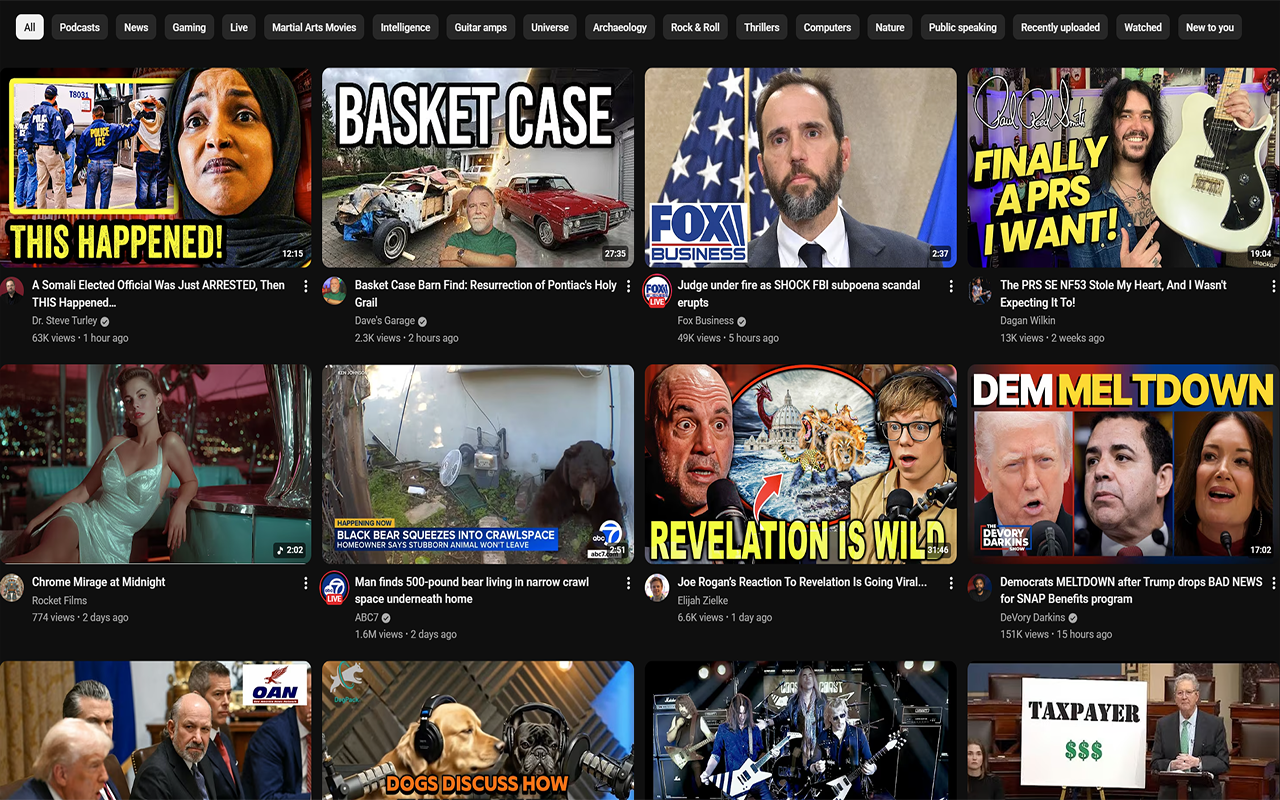Filter by Universe chip
Screen dimensions: 1280x800
tap(550, 27)
